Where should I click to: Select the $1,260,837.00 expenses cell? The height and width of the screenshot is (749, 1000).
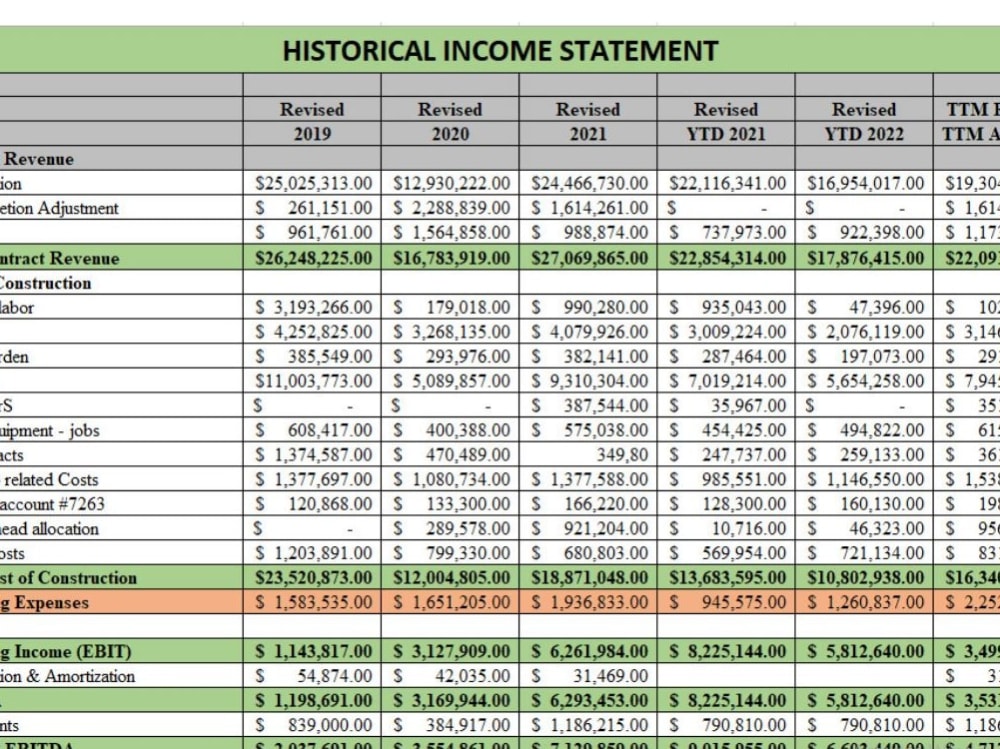[863, 602]
